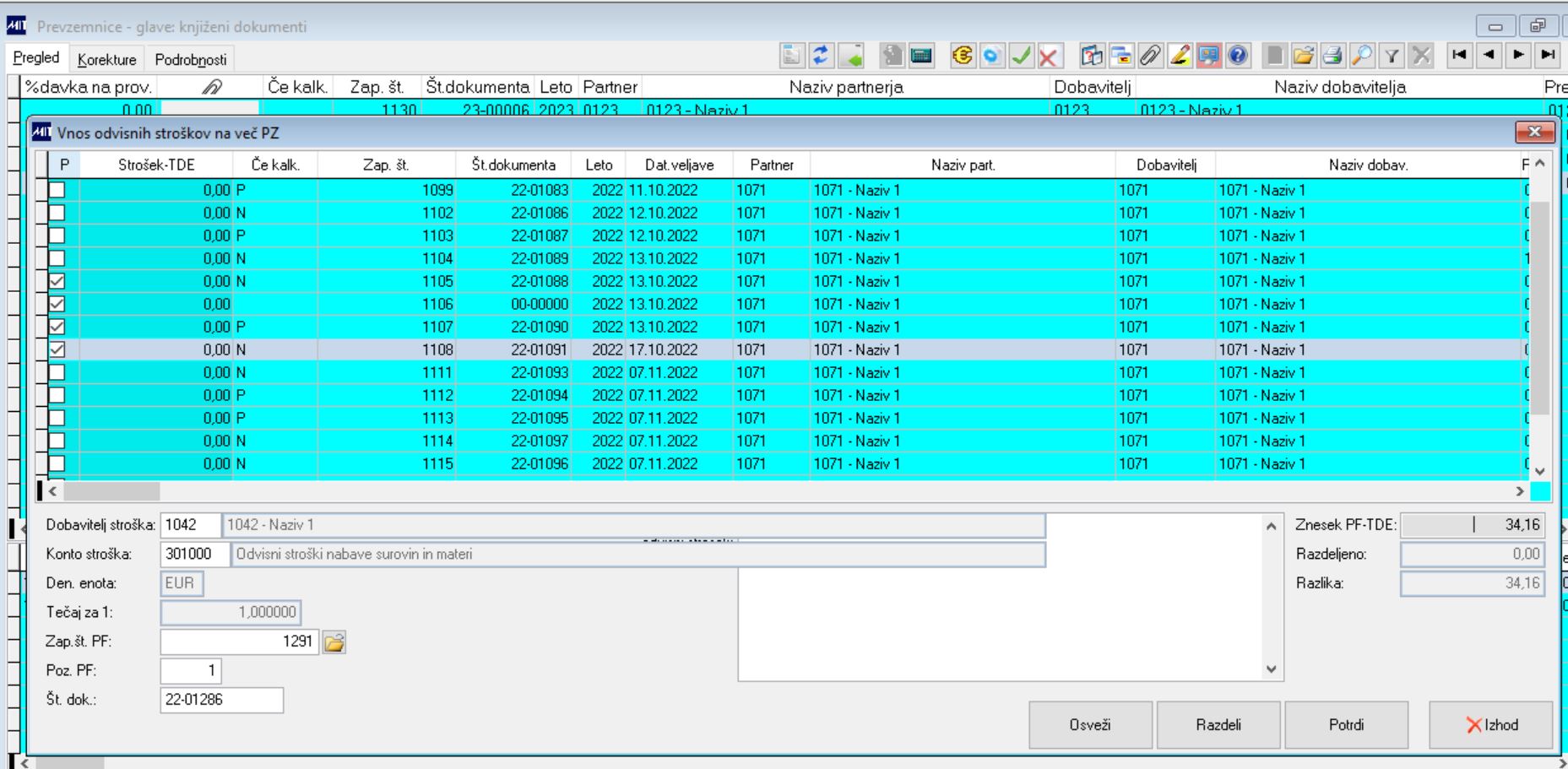Click the yellow open folder toolbar icon
Screen dimensions: 1568x769
pos(1305,57)
